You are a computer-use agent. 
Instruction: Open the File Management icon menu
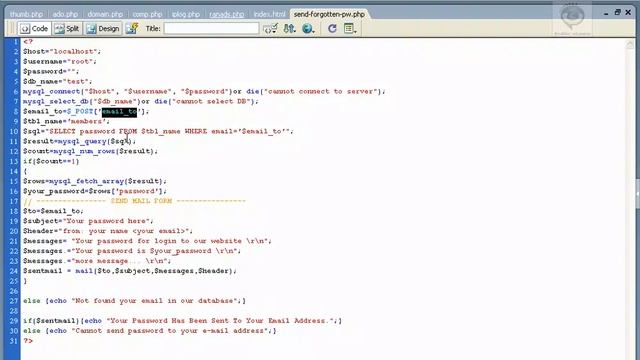289,29
